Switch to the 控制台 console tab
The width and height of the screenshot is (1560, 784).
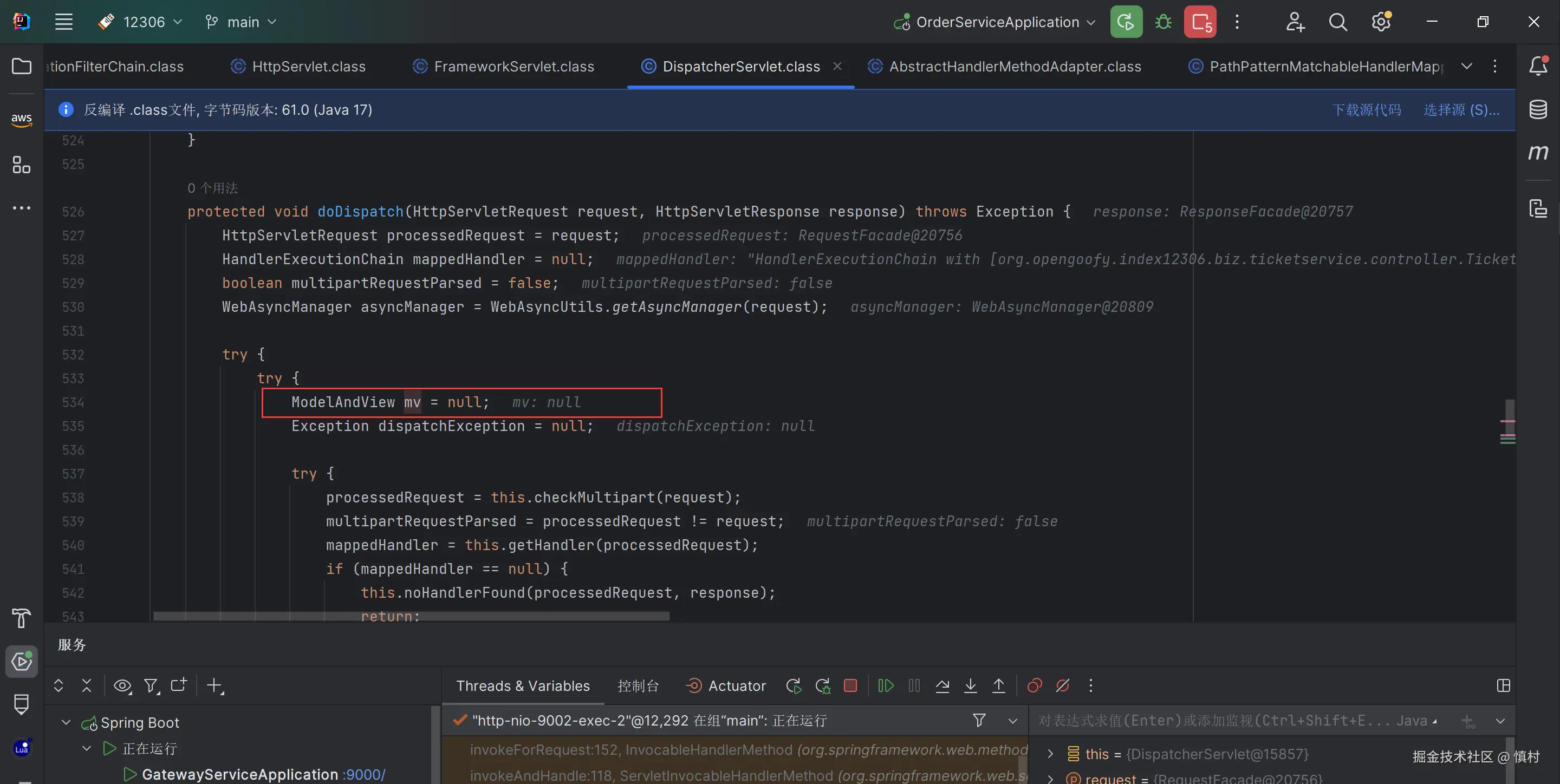[638, 685]
